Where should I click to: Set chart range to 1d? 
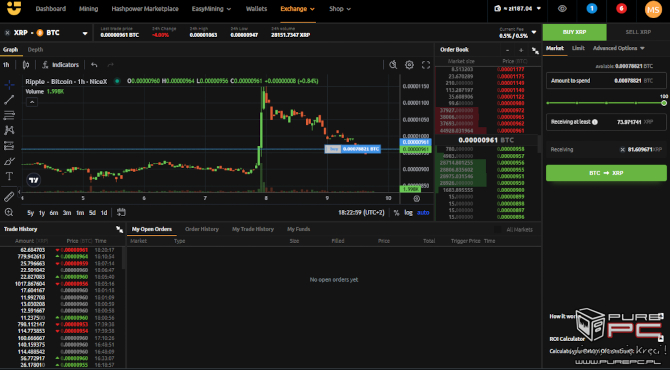[x=104, y=213]
